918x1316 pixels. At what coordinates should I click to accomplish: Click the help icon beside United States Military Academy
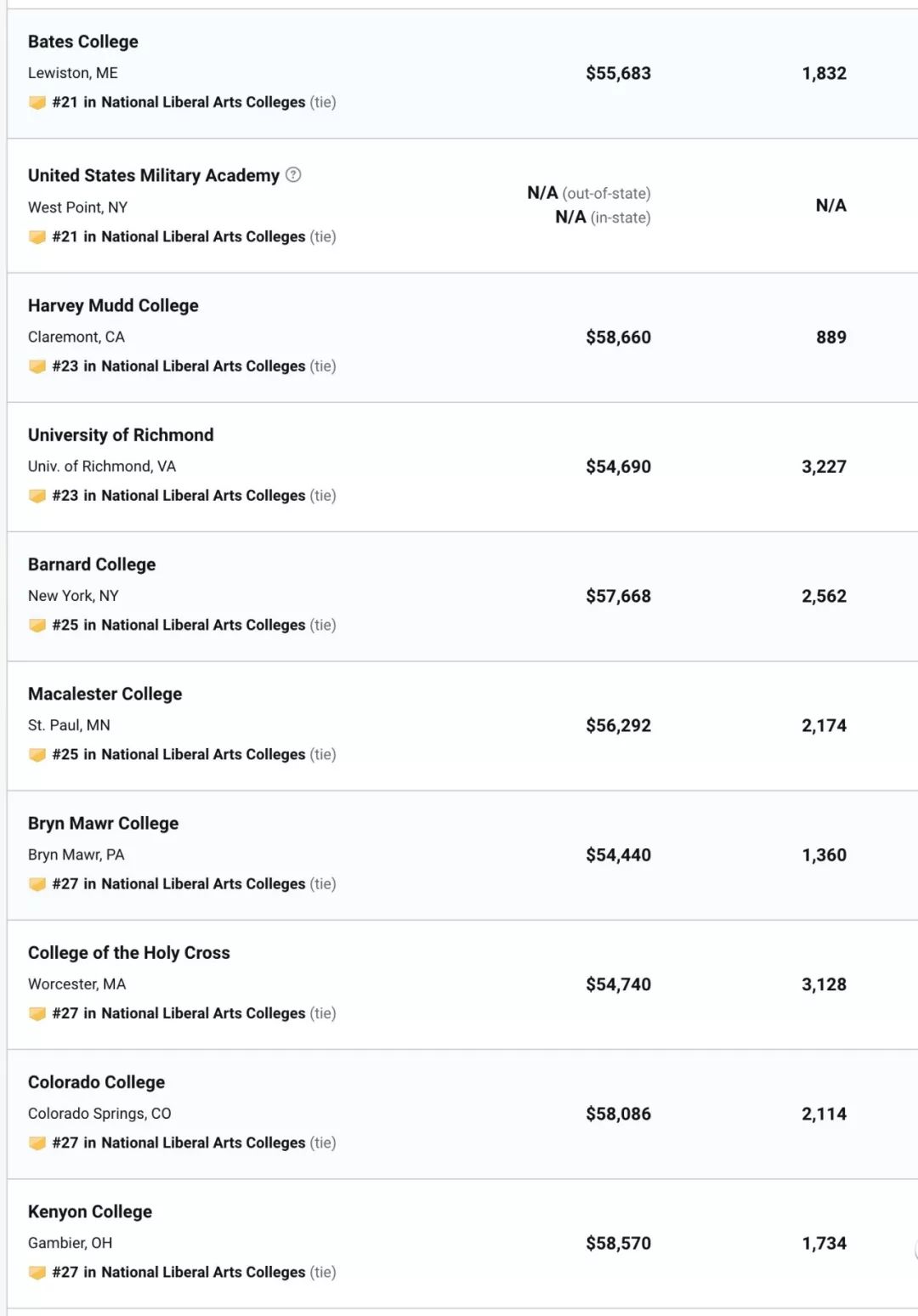pos(293,175)
